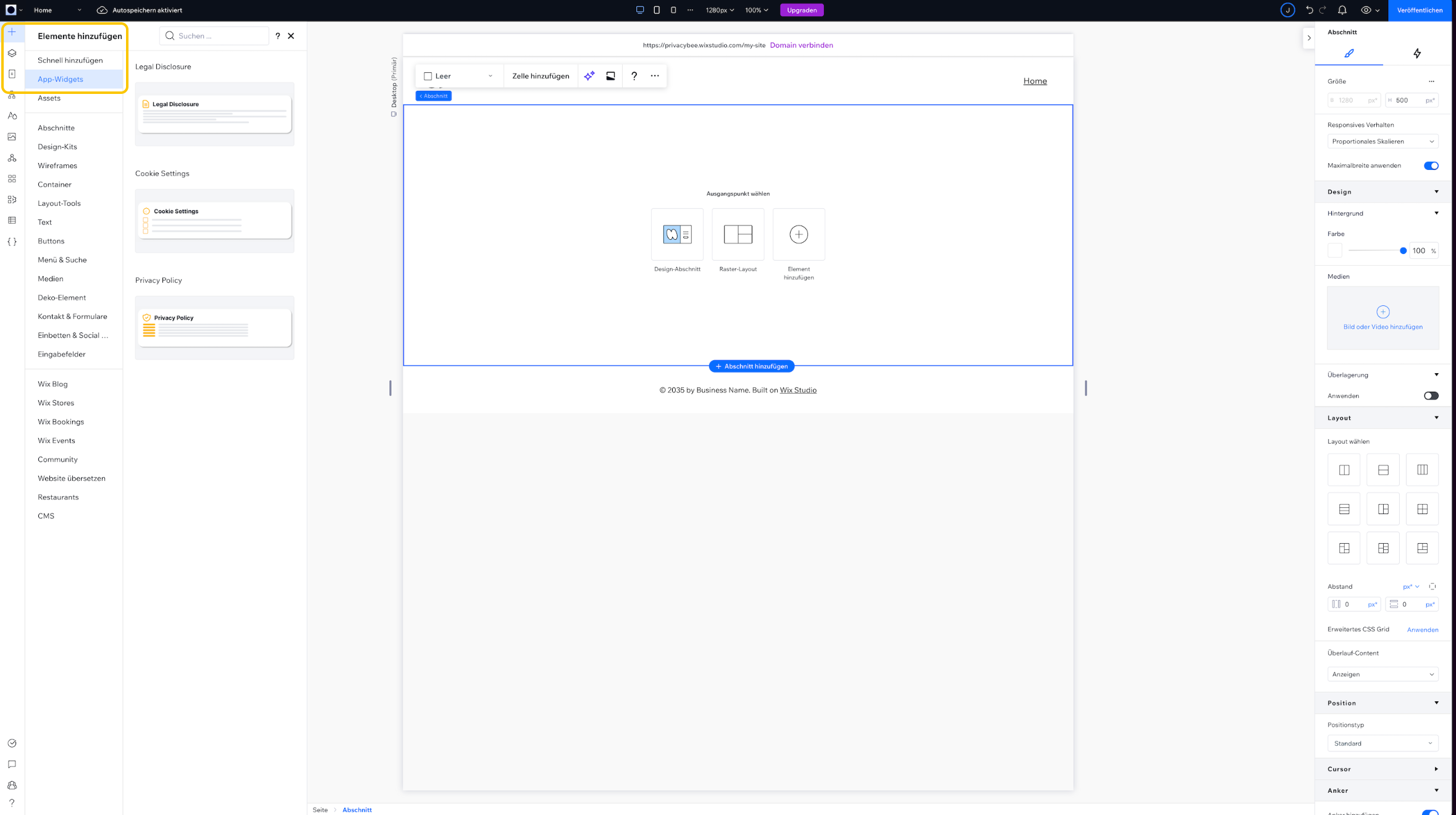Open the Leer layout dropdown in section toolbar
This screenshot has height=815, width=1456.
pos(459,76)
